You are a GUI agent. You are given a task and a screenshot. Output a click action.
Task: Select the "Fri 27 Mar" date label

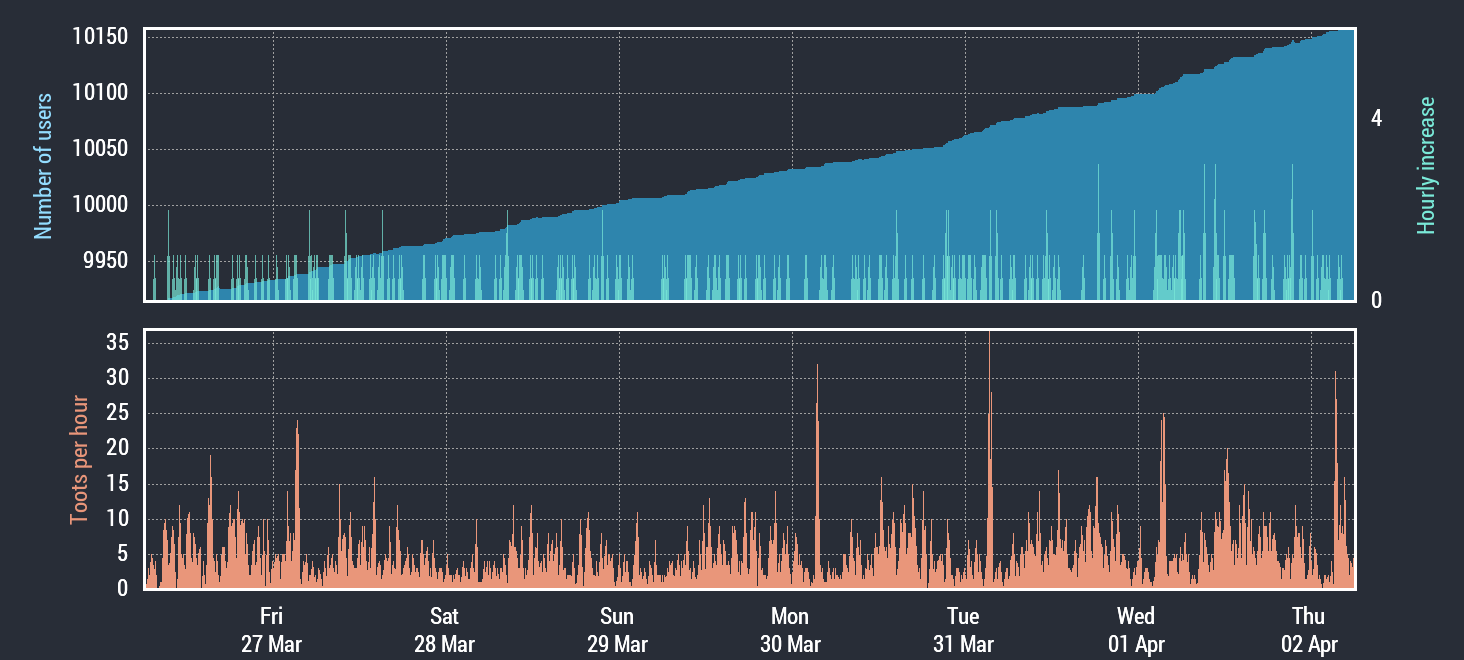point(271,630)
